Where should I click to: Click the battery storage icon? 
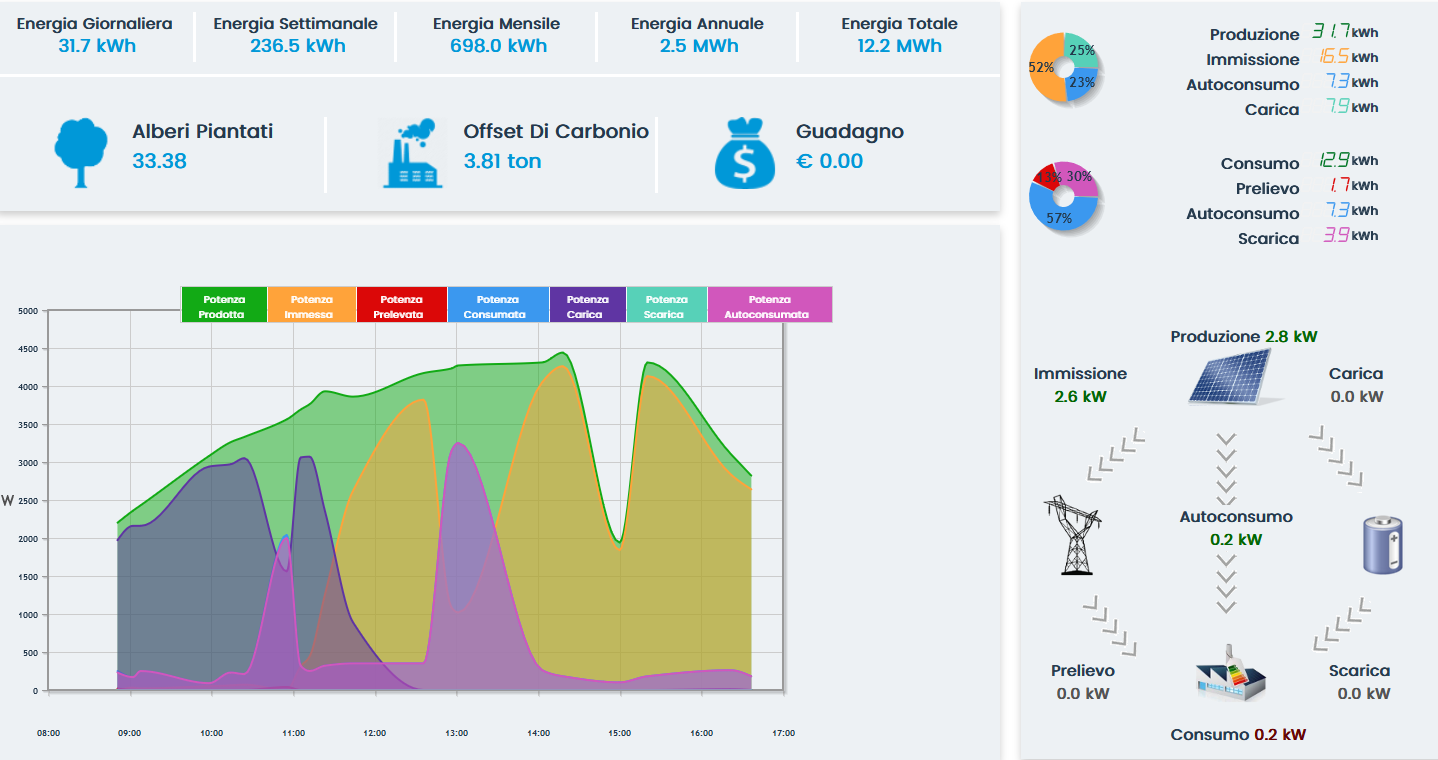pos(1384,545)
